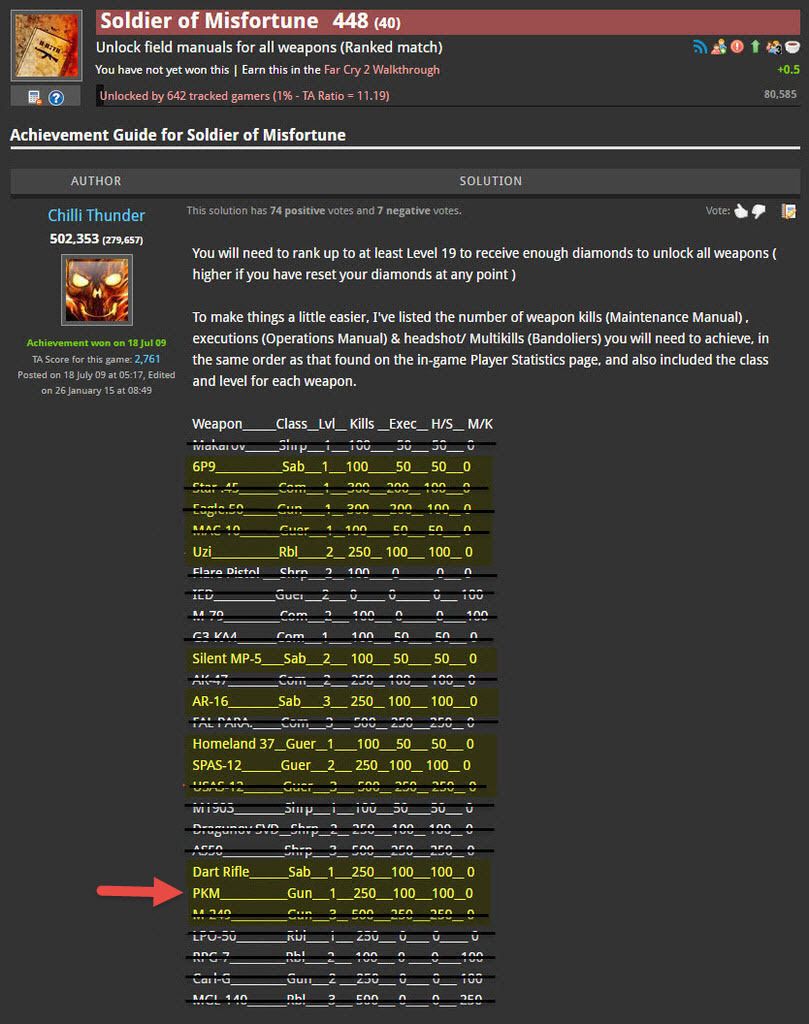809x1024 pixels.
Task: Click the two-gamers icon with green arrow
Action: point(719,47)
